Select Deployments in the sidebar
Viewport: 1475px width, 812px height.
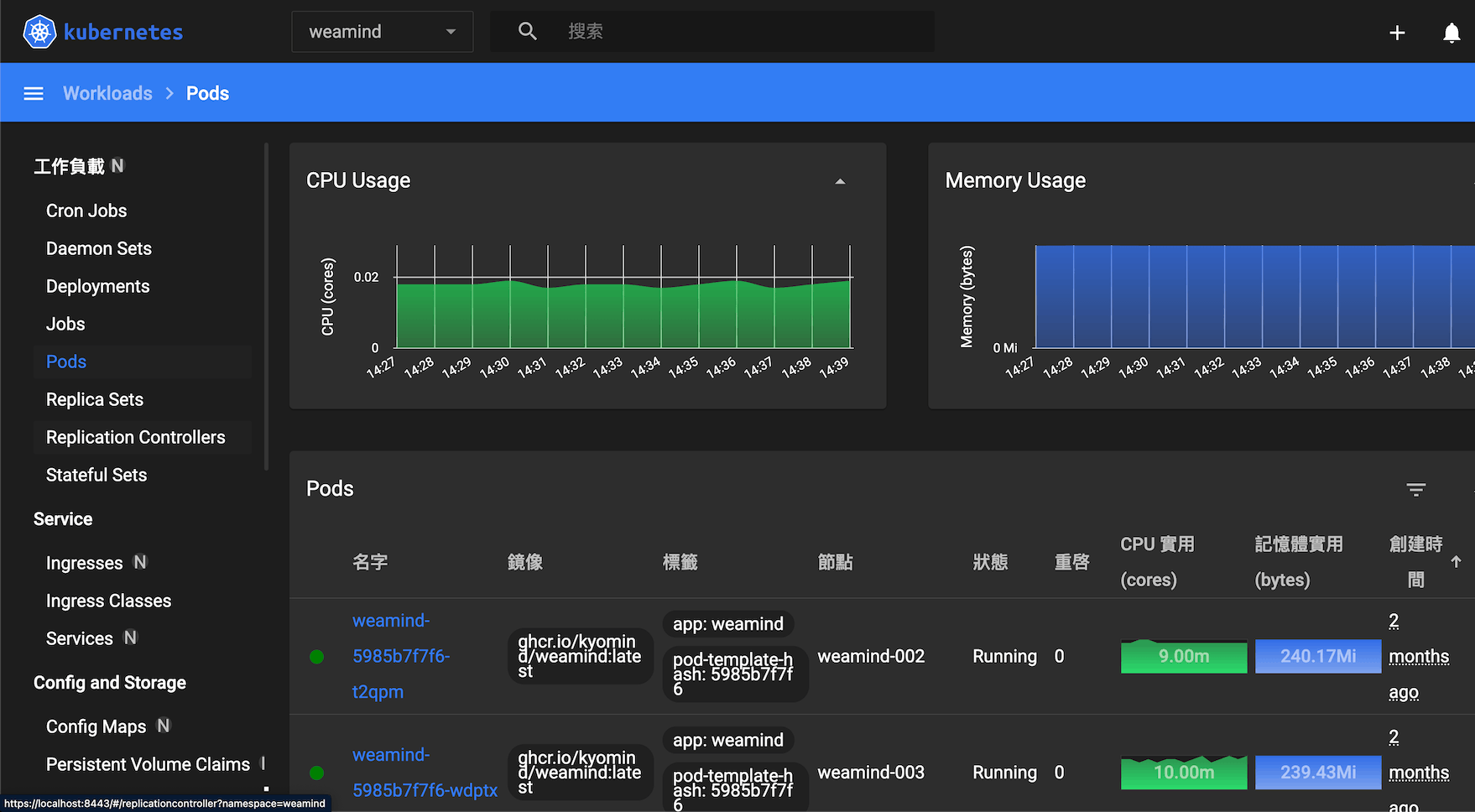point(97,286)
